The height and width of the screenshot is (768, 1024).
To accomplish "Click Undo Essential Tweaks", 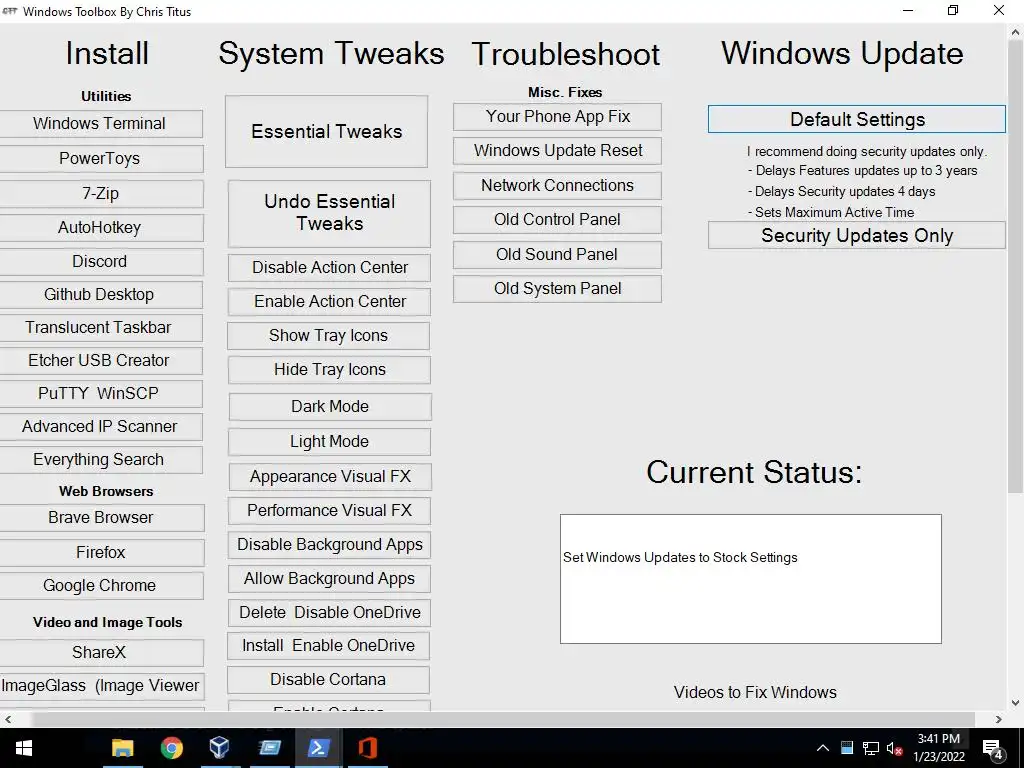I will click(329, 214).
